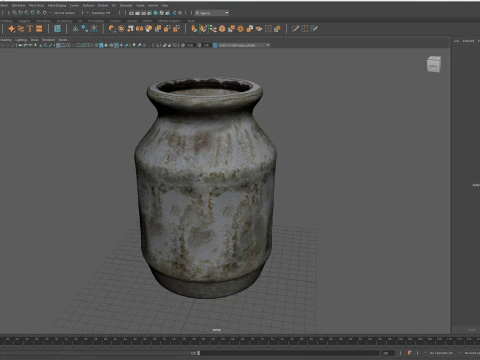Image resolution: width=480 pixels, height=360 pixels.
Task: Open the Symmetry Off dropdown
Action: pyautogui.click(x=100, y=13)
